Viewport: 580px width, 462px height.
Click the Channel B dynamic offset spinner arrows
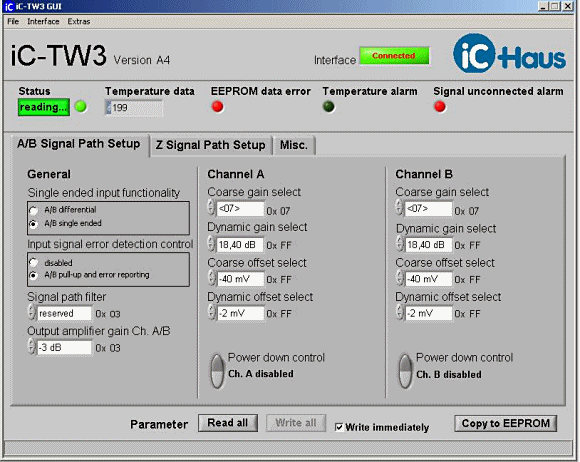pyautogui.click(x=399, y=313)
